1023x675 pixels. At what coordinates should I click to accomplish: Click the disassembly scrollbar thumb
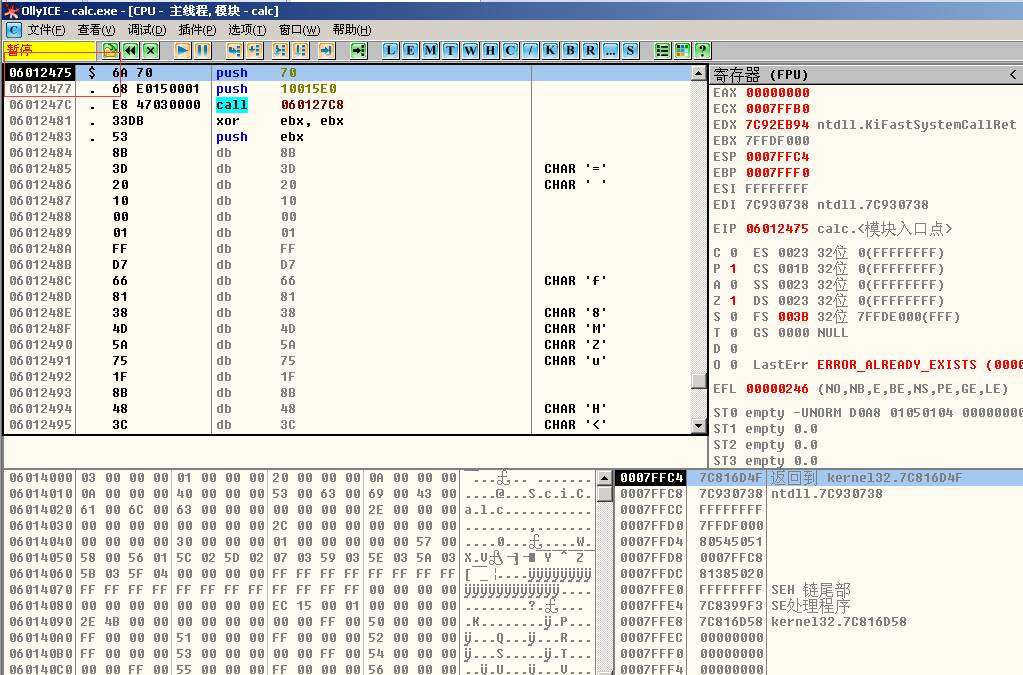698,381
